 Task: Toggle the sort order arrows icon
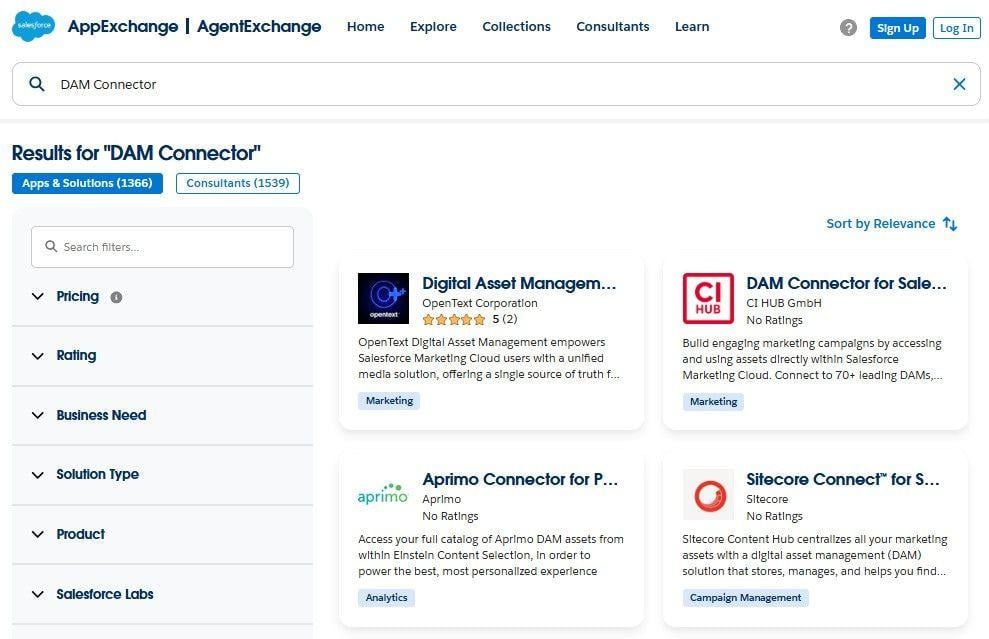(950, 224)
